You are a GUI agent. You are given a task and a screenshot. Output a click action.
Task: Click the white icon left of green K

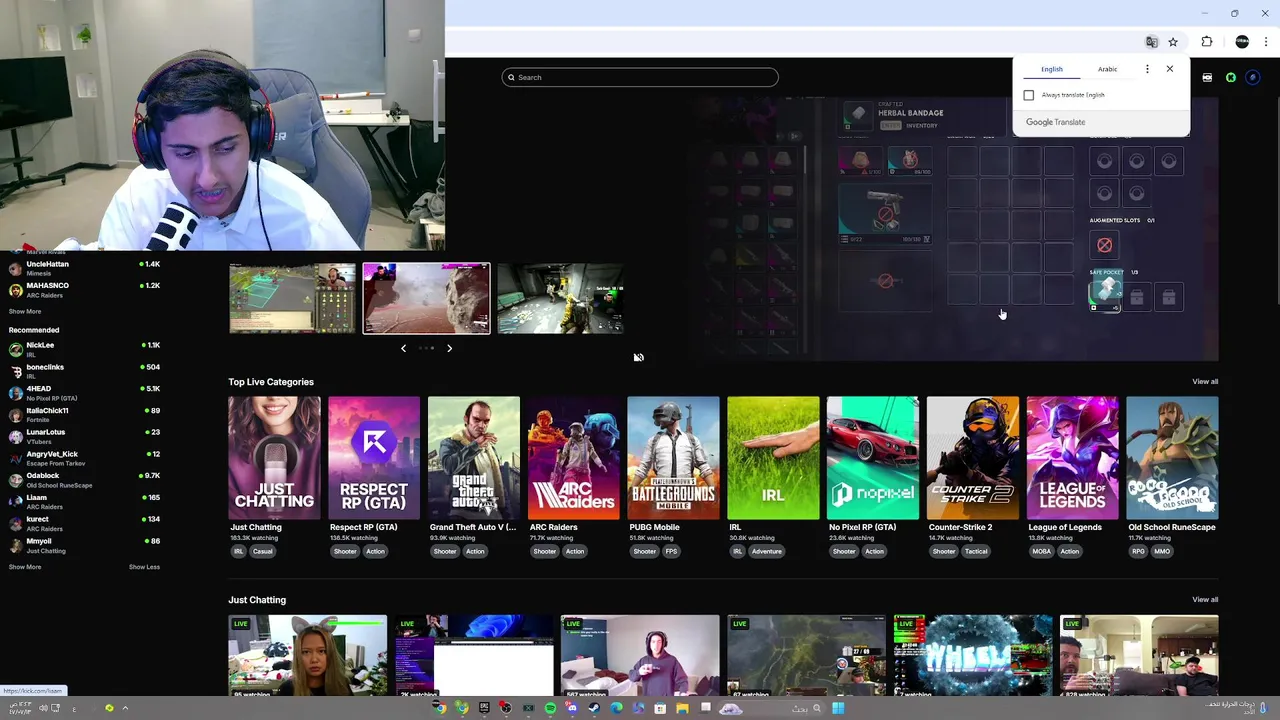point(1207,77)
